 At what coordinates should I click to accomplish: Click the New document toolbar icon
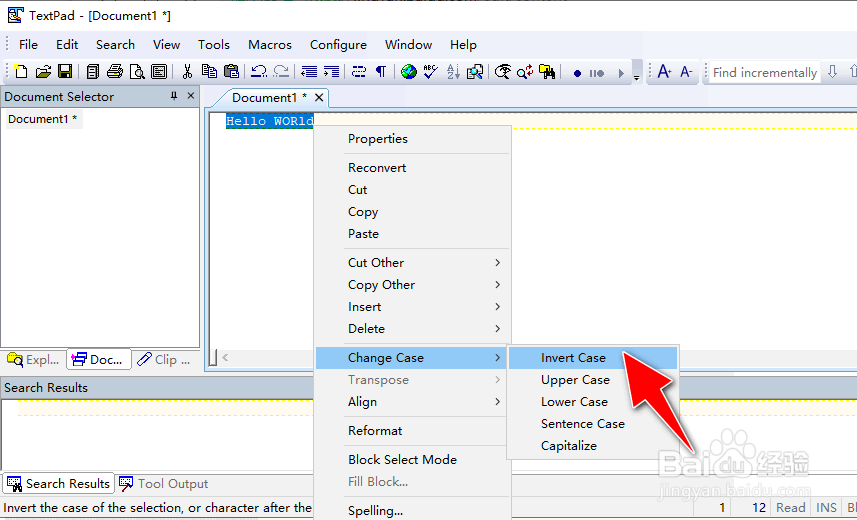point(21,72)
